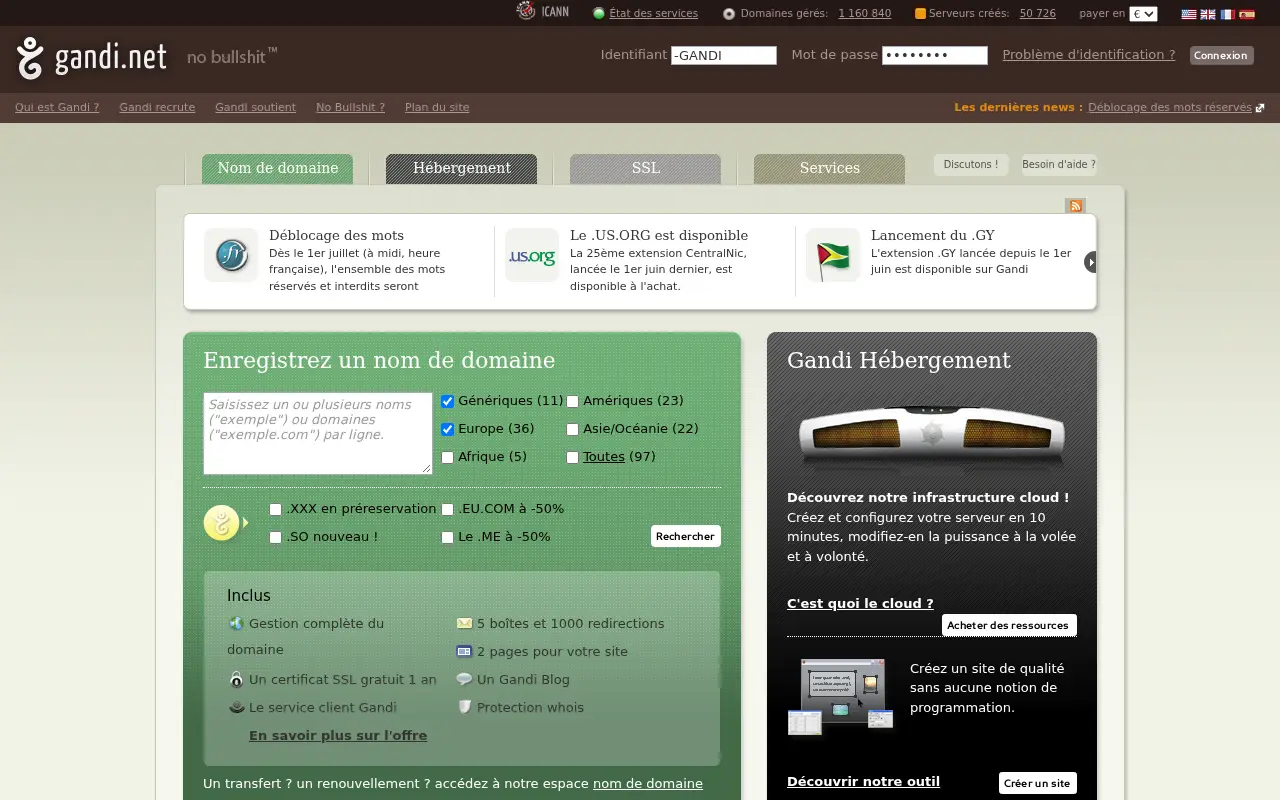Enable Le .ME à -50% option

coord(447,537)
